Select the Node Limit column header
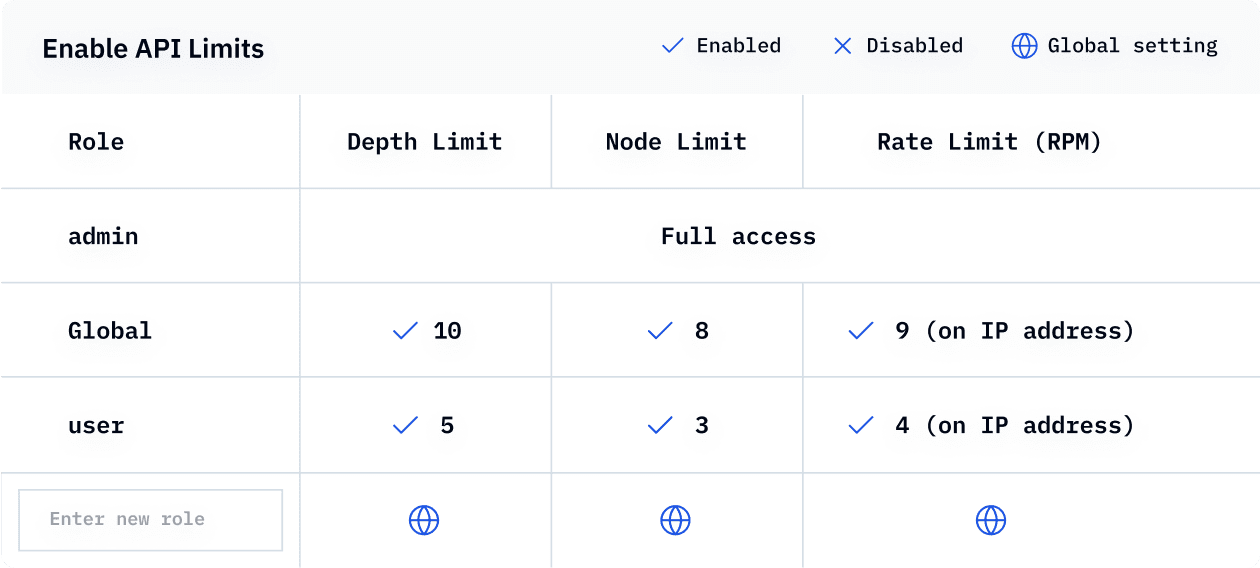 tap(676, 142)
